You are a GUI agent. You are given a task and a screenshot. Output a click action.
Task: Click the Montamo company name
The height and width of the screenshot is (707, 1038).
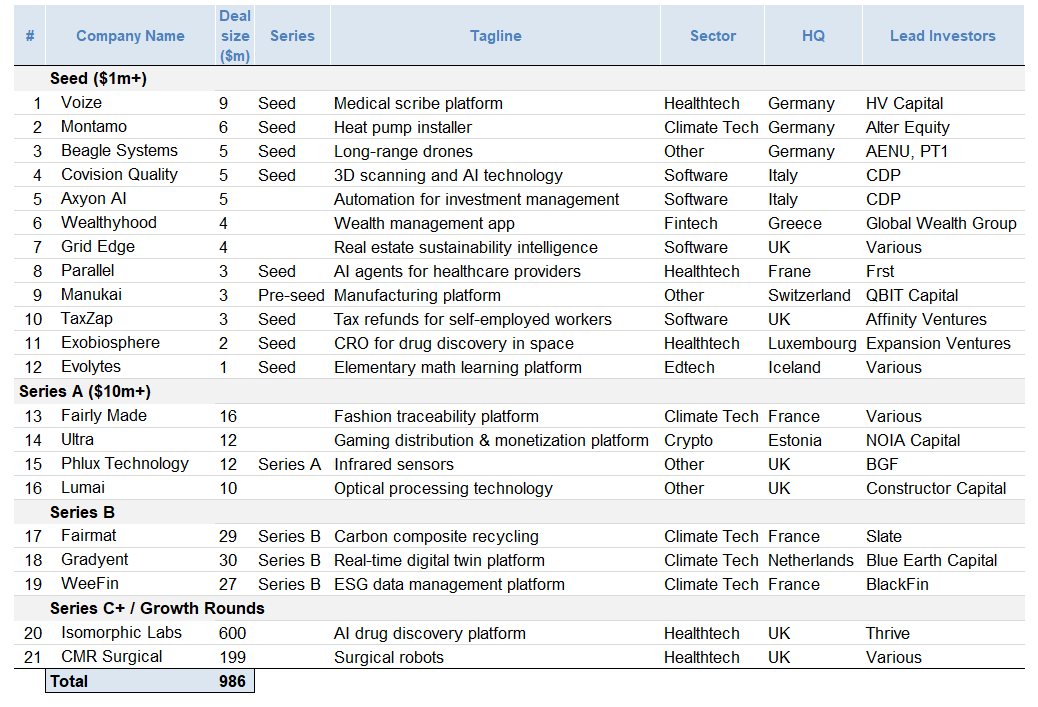click(94, 126)
